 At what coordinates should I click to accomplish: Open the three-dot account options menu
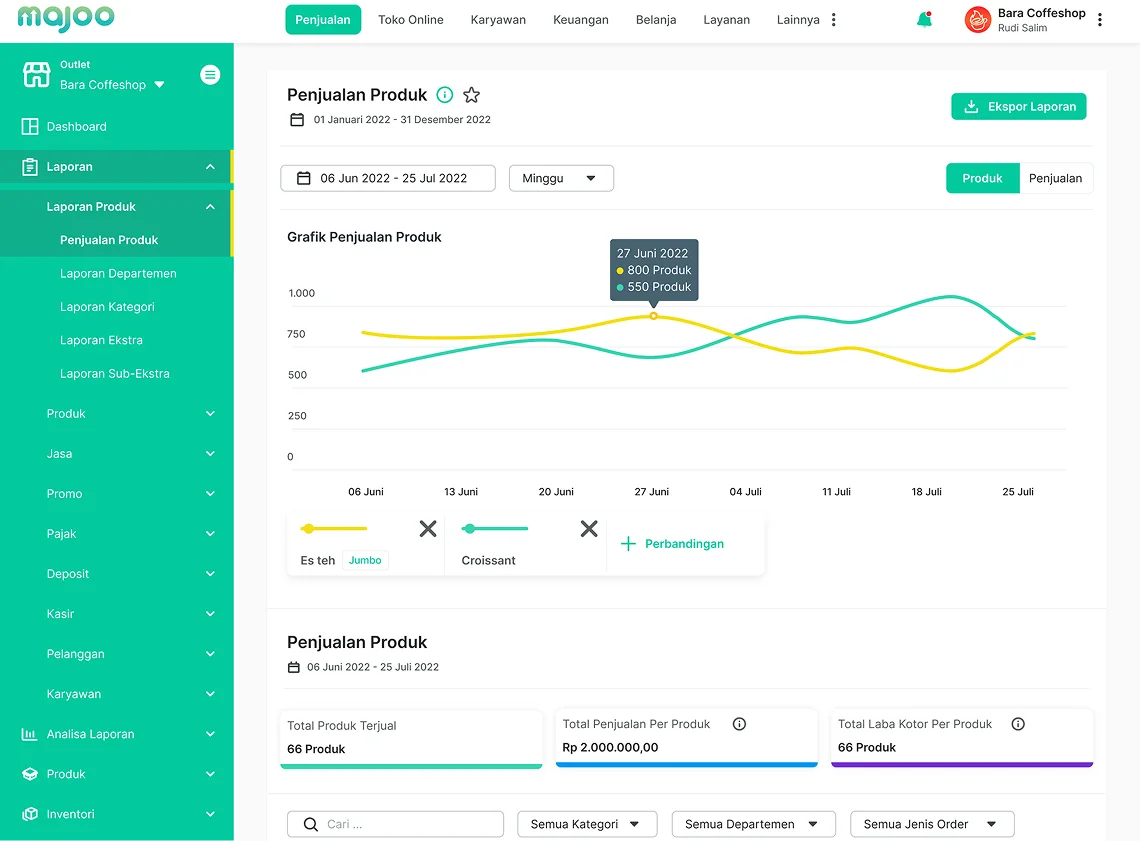coord(1100,20)
